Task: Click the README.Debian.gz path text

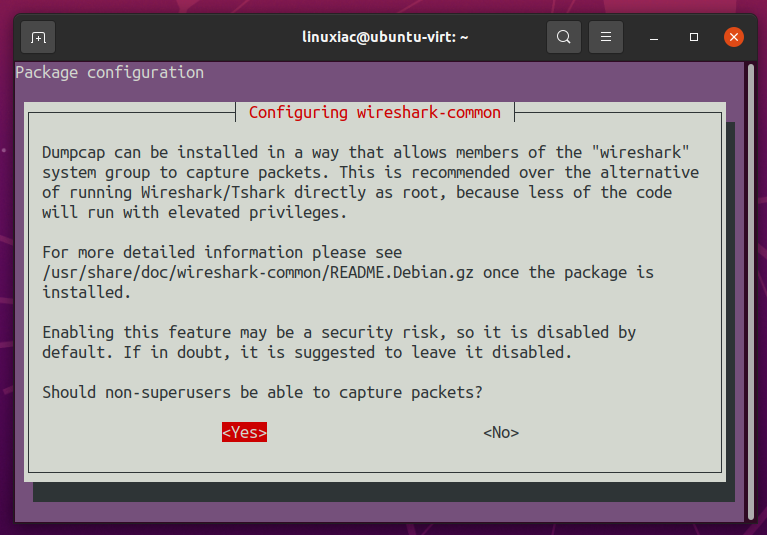Action: (x=258, y=272)
